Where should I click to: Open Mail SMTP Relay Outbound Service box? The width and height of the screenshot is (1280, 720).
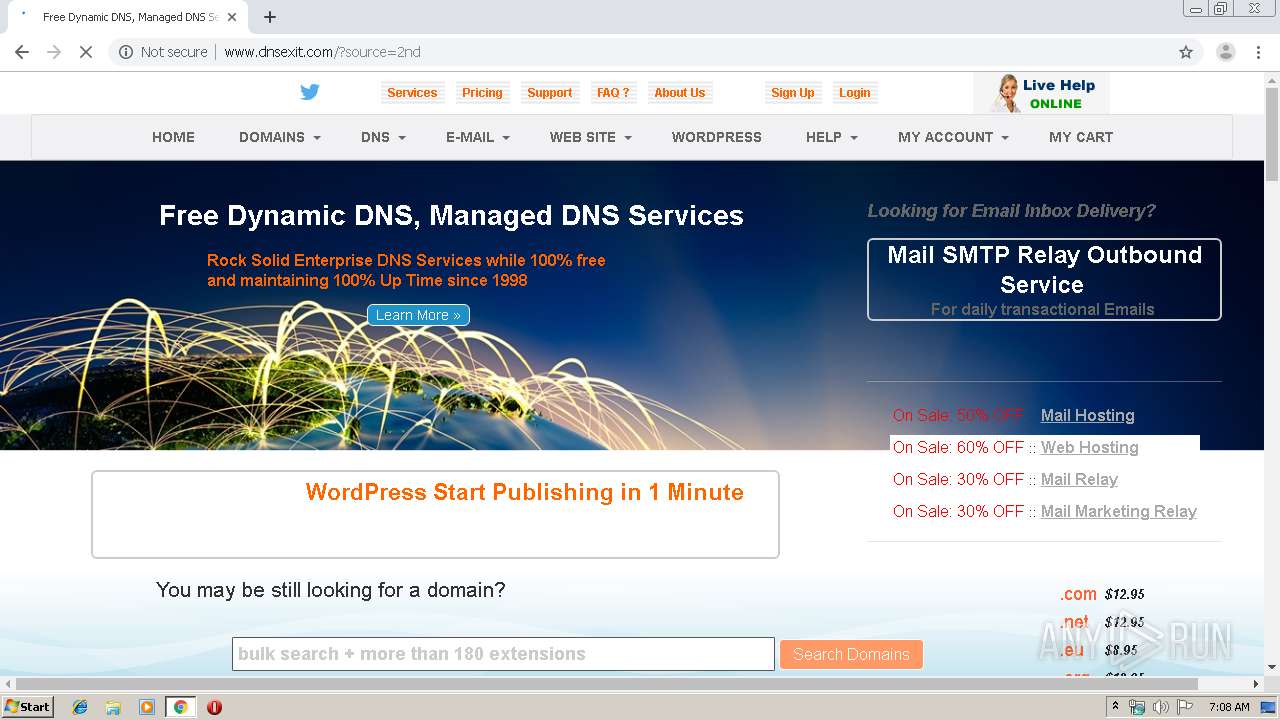pos(1044,279)
